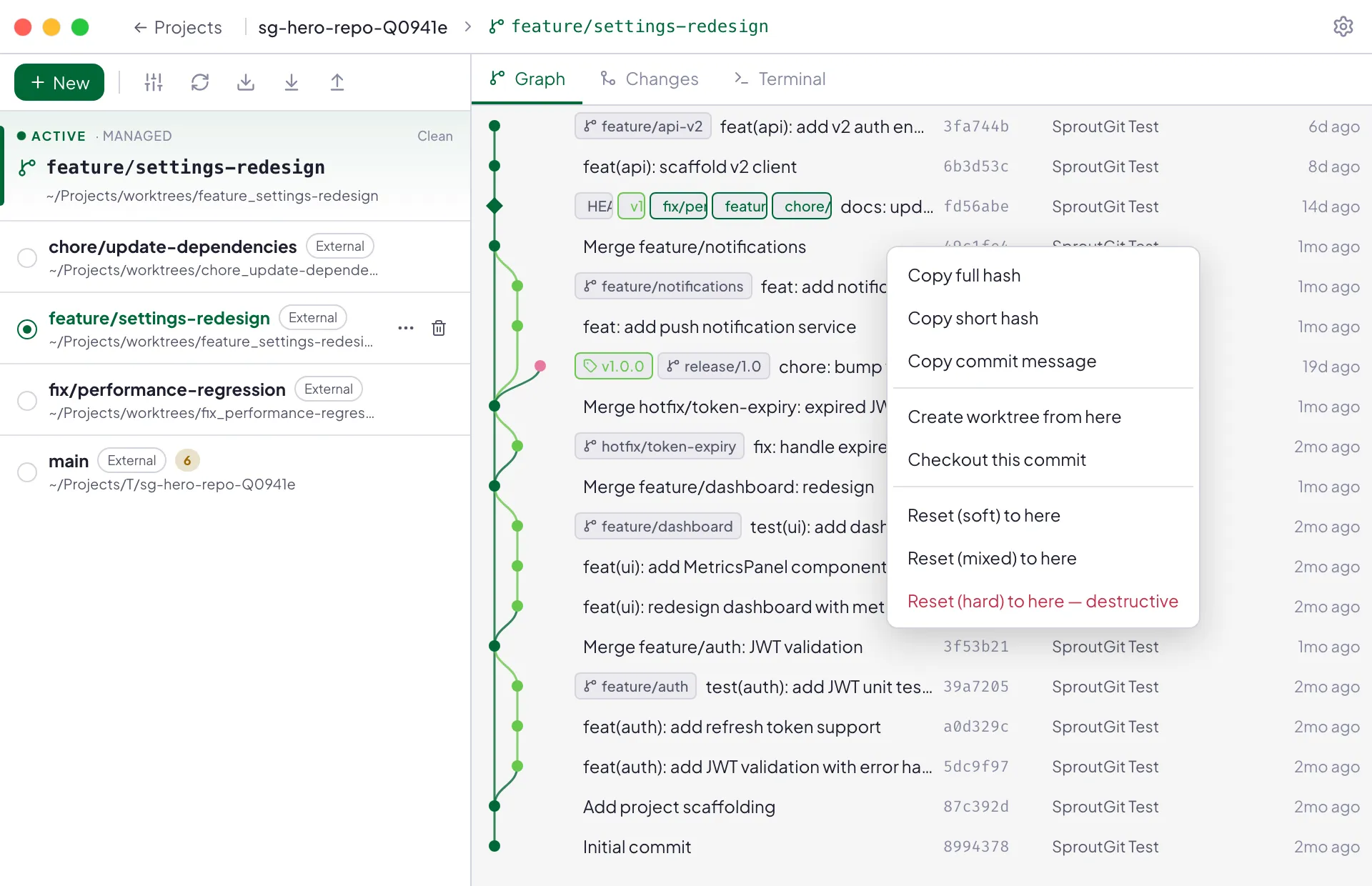Click the refresh icon in sidebar toolbar
The width and height of the screenshot is (1372, 886).
coord(200,82)
